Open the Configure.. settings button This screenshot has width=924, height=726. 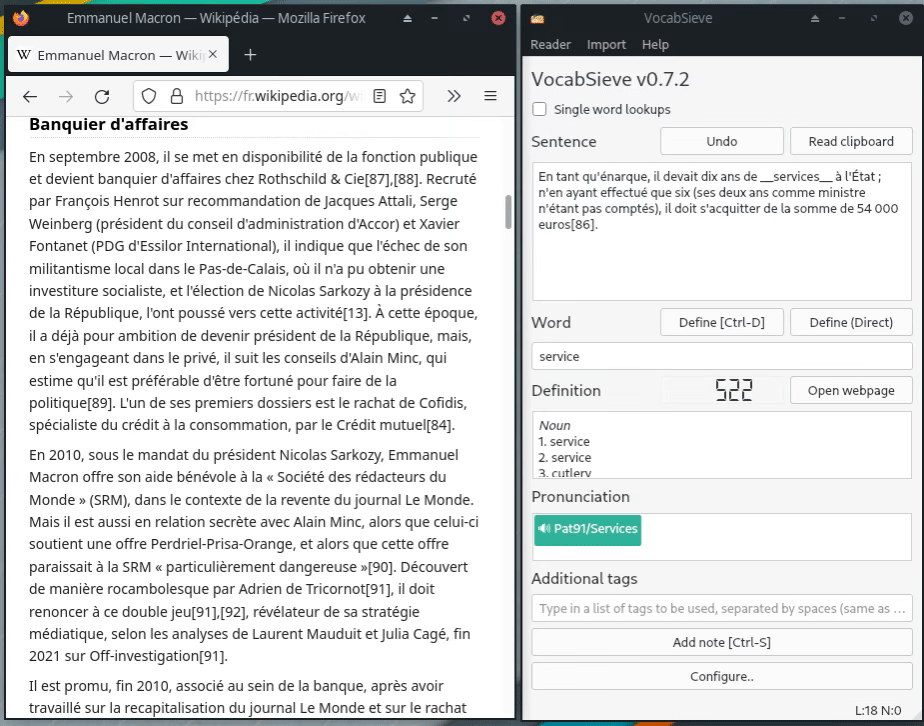721,676
